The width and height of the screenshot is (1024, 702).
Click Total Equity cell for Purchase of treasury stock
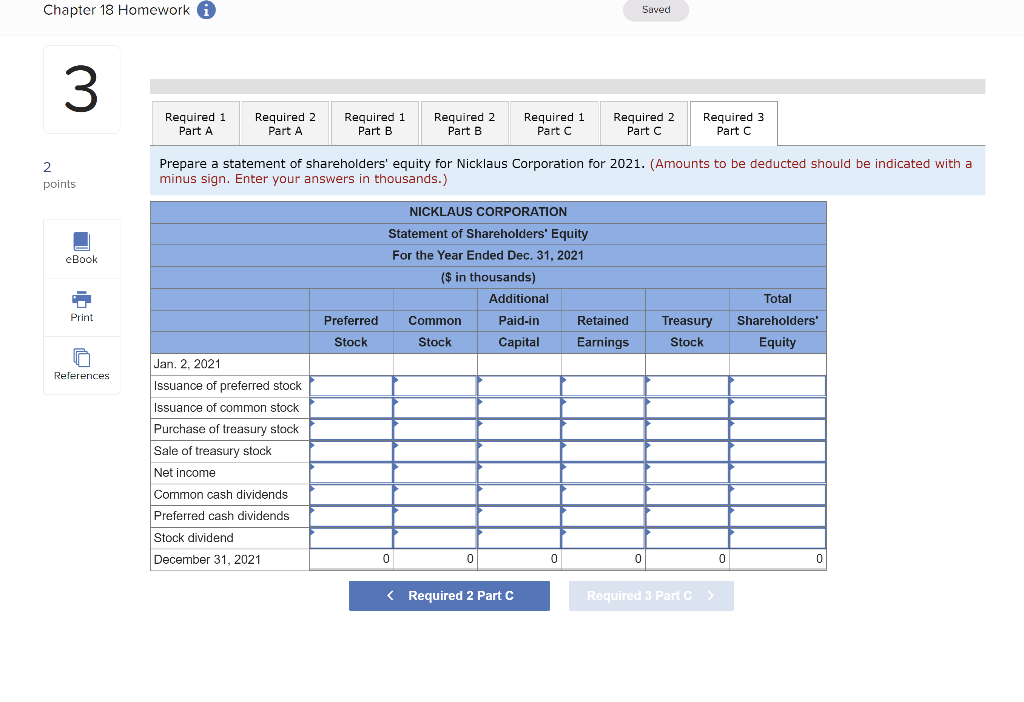tap(777, 429)
